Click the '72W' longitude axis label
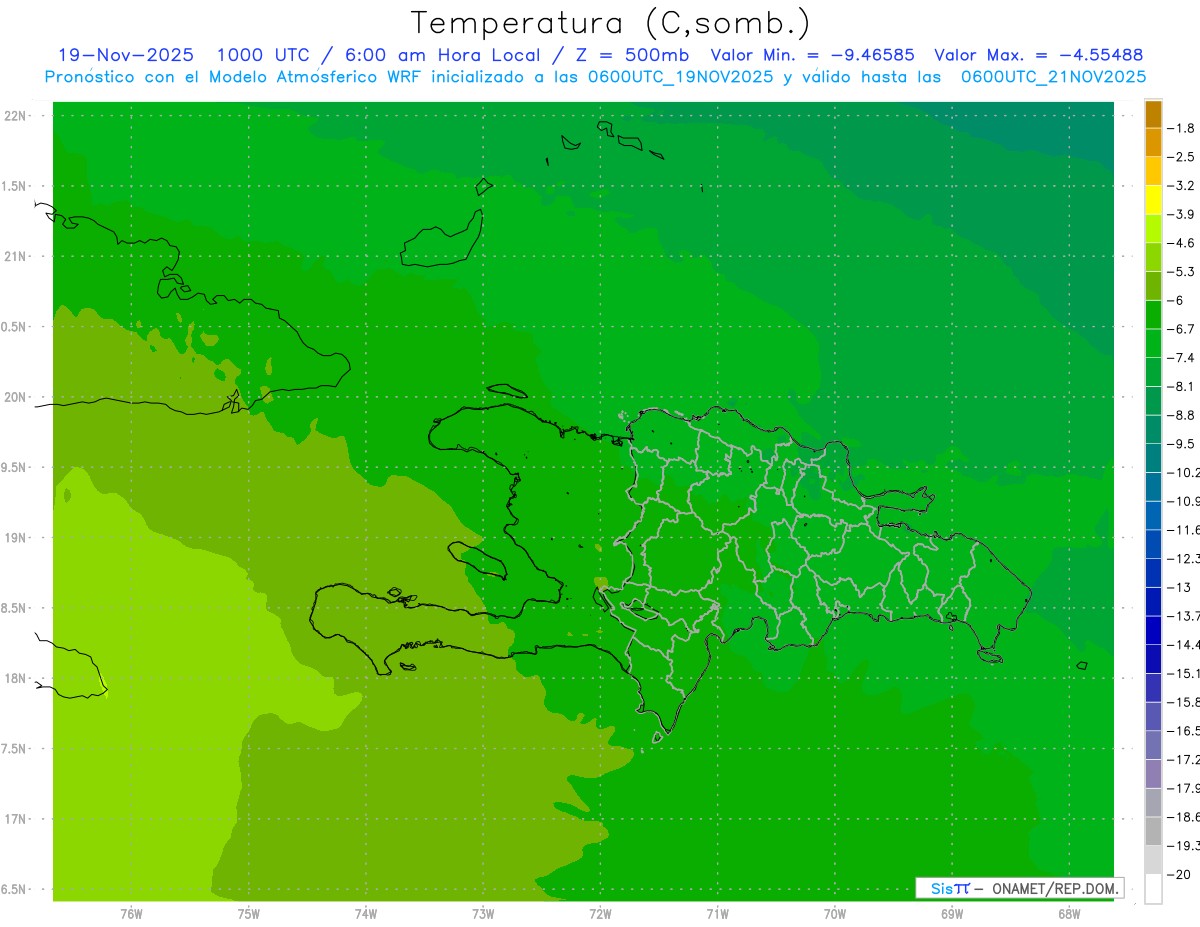 pyautogui.click(x=600, y=913)
